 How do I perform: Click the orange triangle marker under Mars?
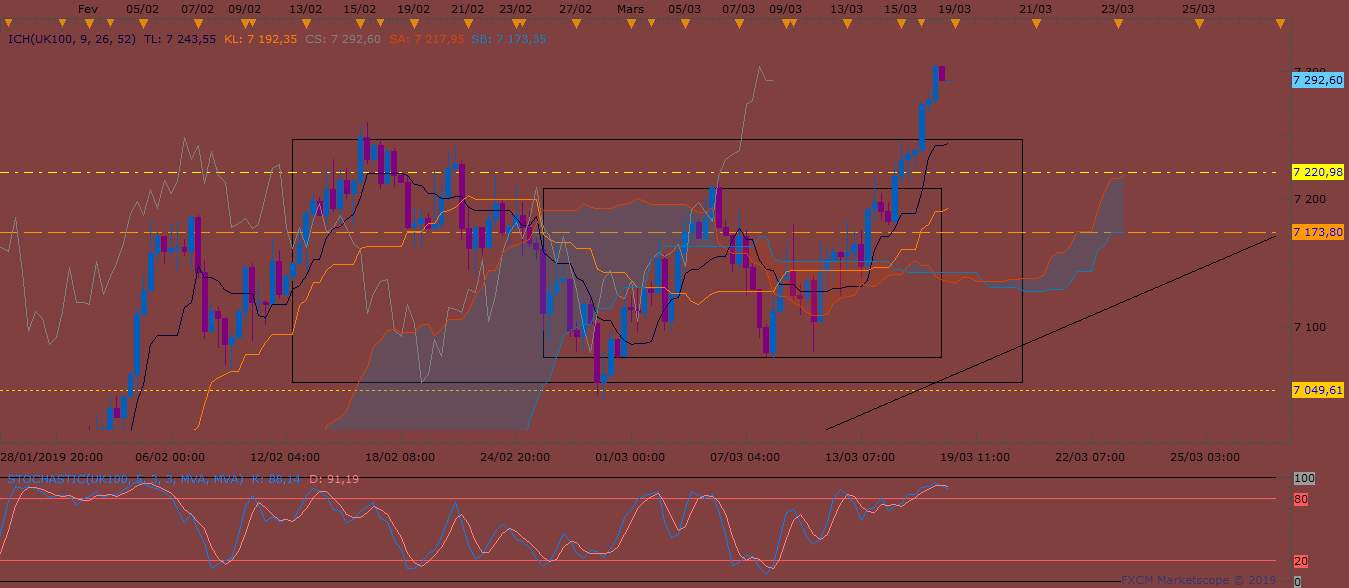coord(630,24)
